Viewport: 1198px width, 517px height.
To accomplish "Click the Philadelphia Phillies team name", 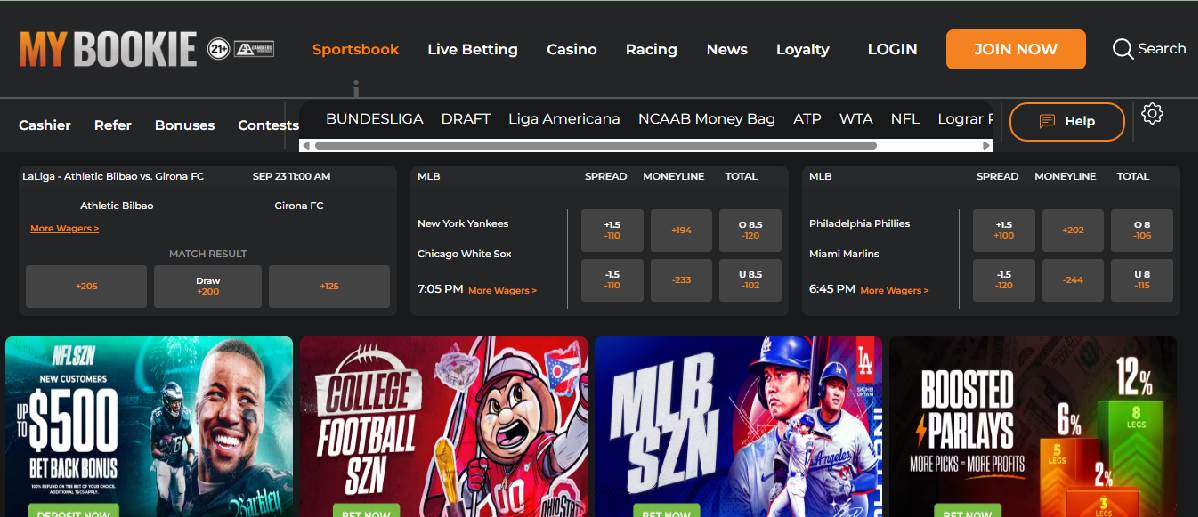I will pos(860,224).
